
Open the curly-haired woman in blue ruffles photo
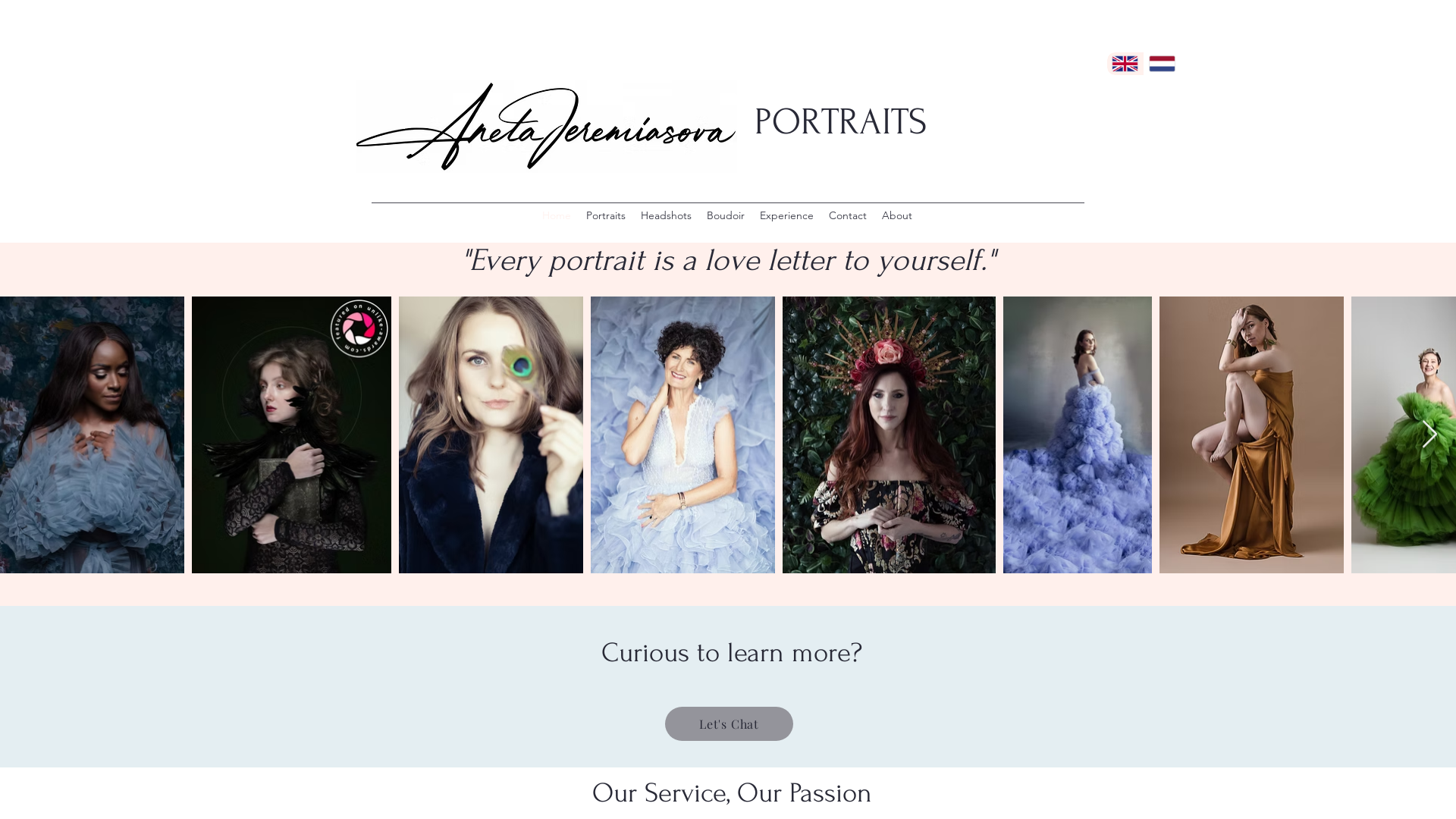tap(682, 435)
